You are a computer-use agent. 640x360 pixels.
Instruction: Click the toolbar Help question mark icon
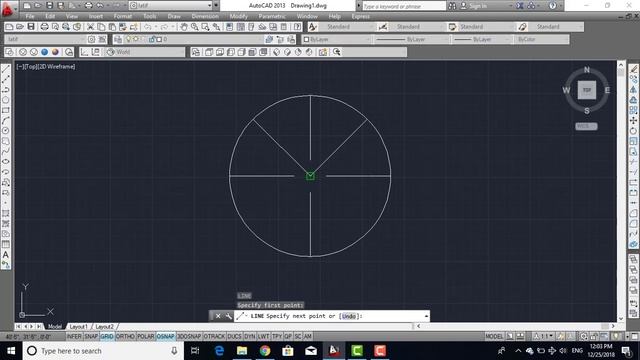point(298,27)
